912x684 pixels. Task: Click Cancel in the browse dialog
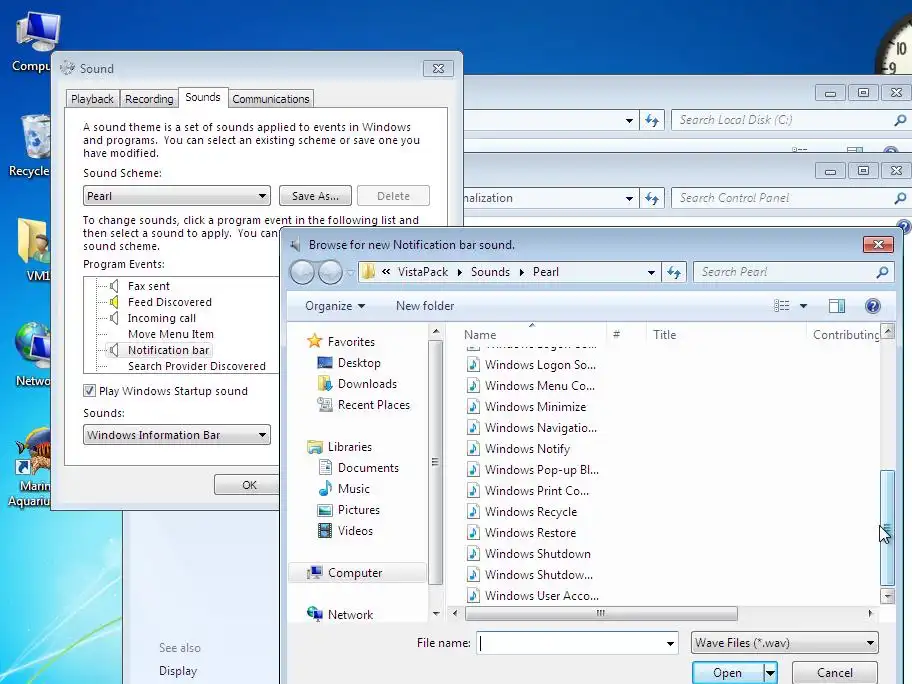click(x=835, y=673)
